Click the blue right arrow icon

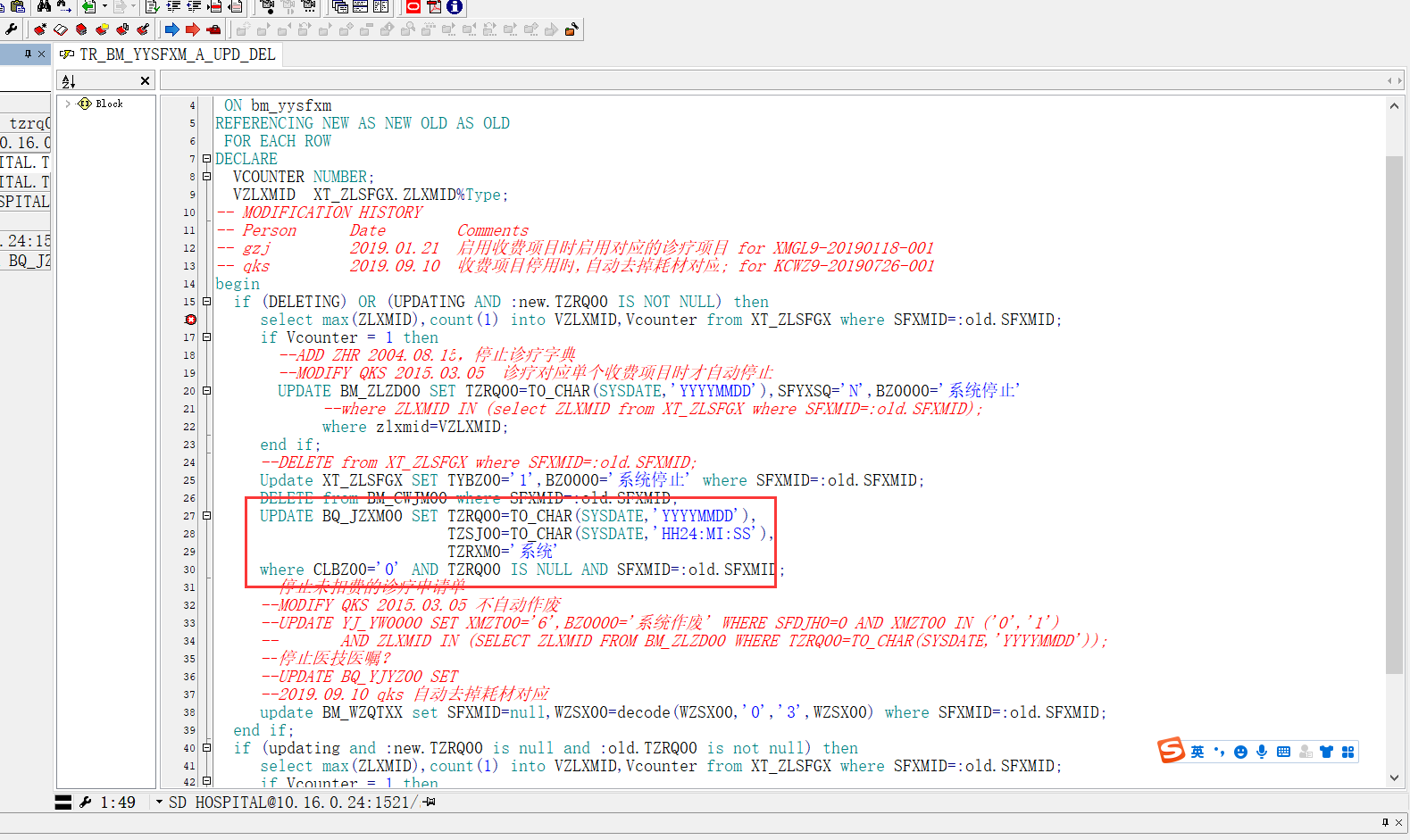point(172,29)
